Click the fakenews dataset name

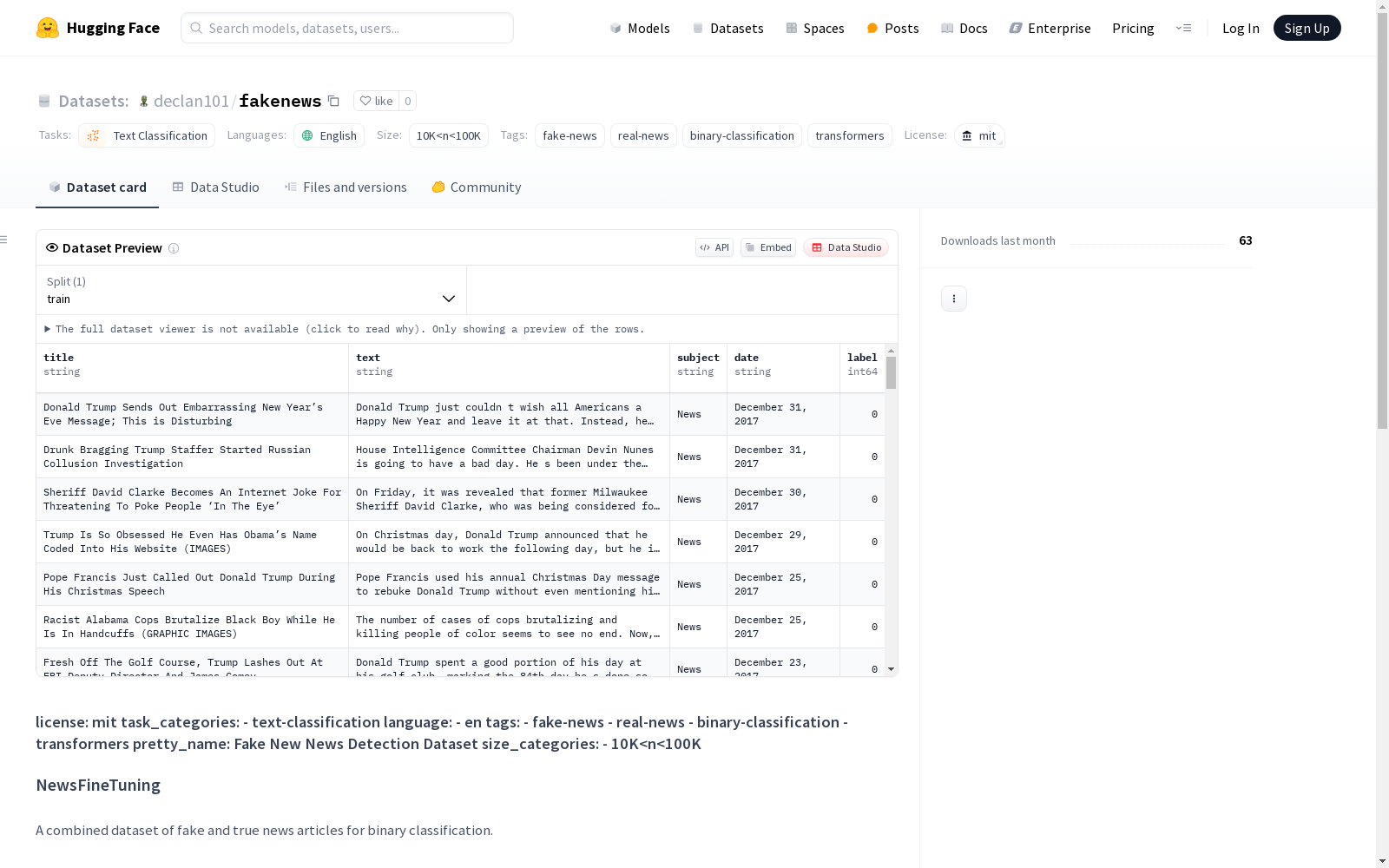[x=280, y=101]
